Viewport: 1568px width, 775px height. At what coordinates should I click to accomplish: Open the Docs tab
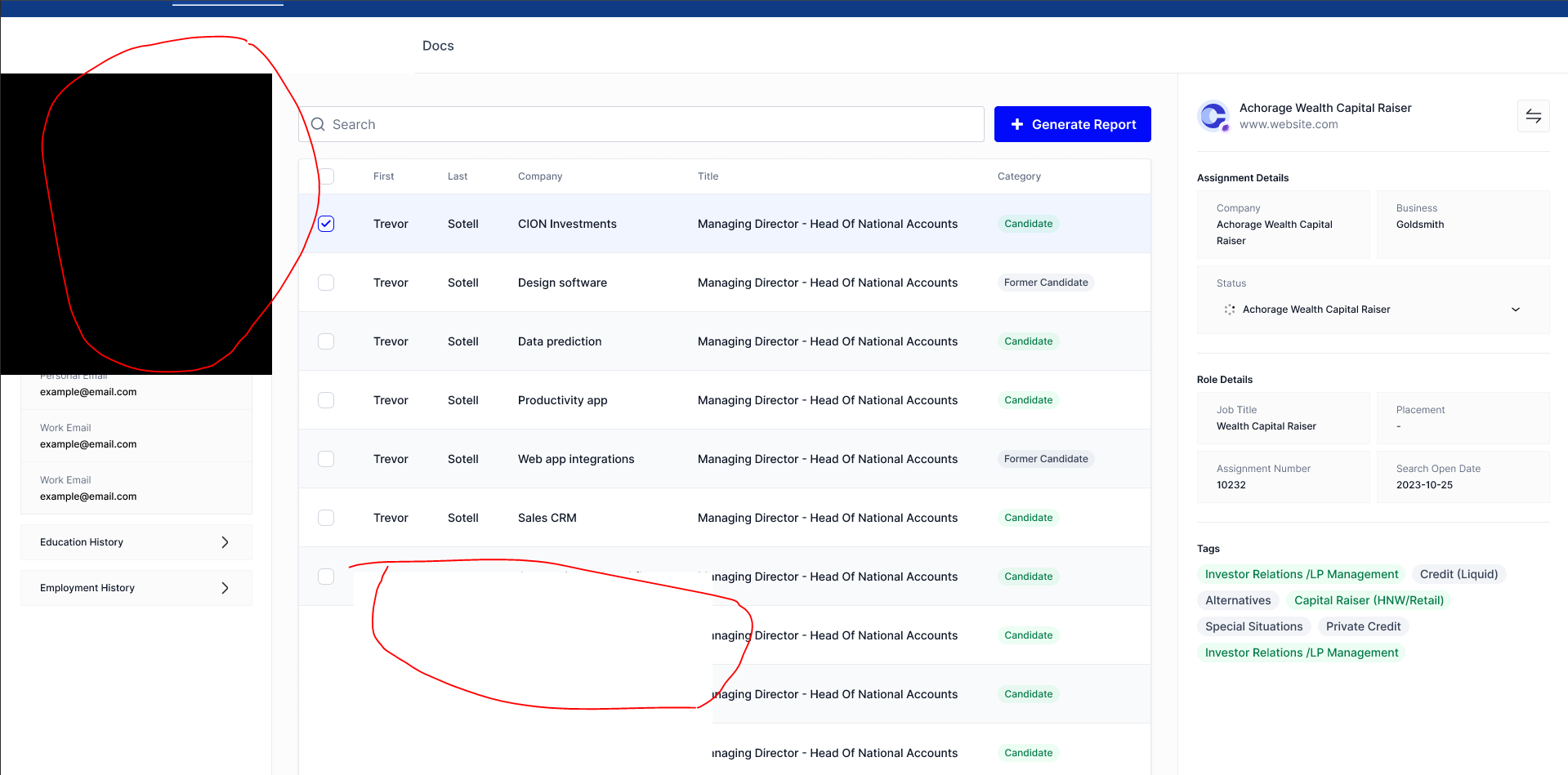click(x=438, y=46)
